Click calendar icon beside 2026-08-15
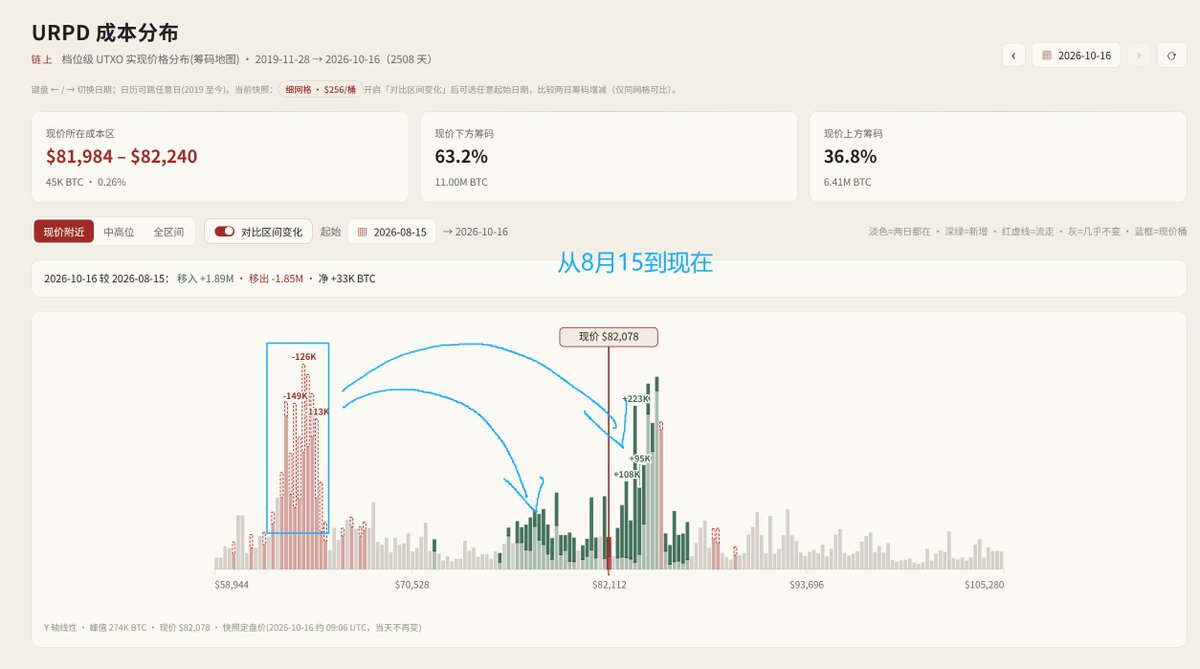Screen dimensions: 1200x669 coord(362,232)
